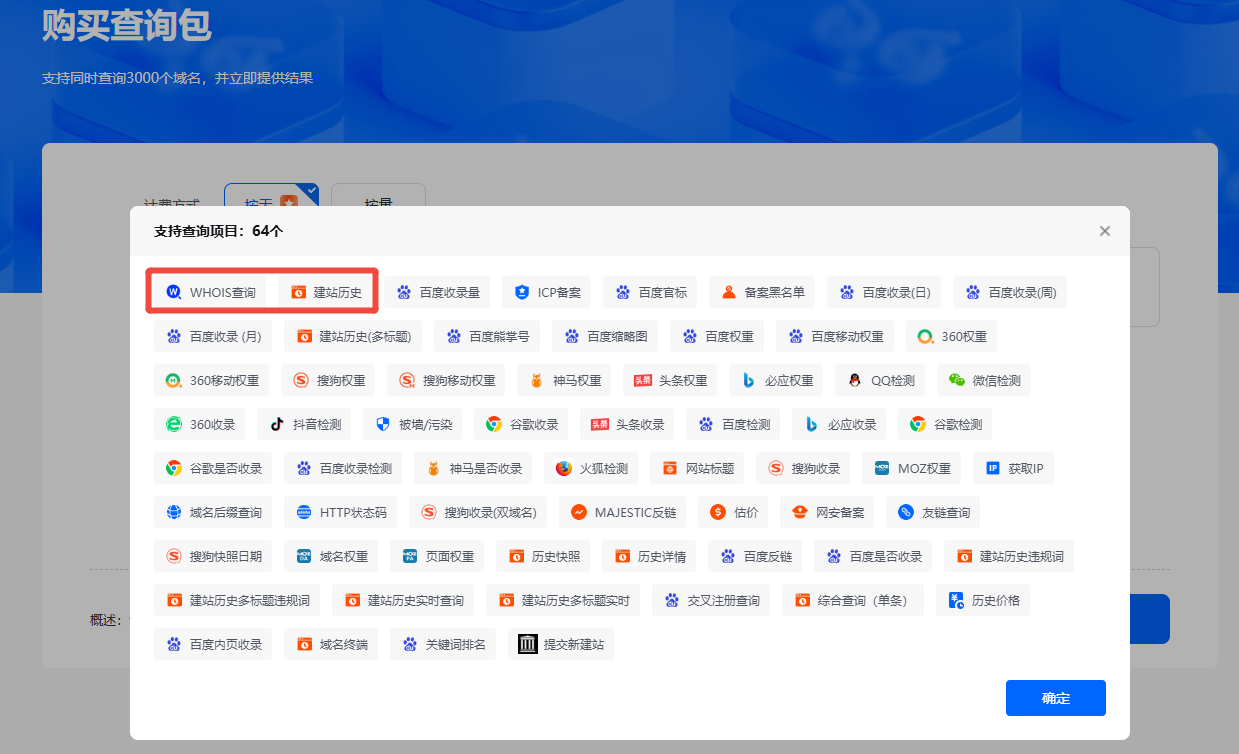The width and height of the screenshot is (1239, 754).
Task: Click the 神马权重 icon
Action: (x=536, y=380)
